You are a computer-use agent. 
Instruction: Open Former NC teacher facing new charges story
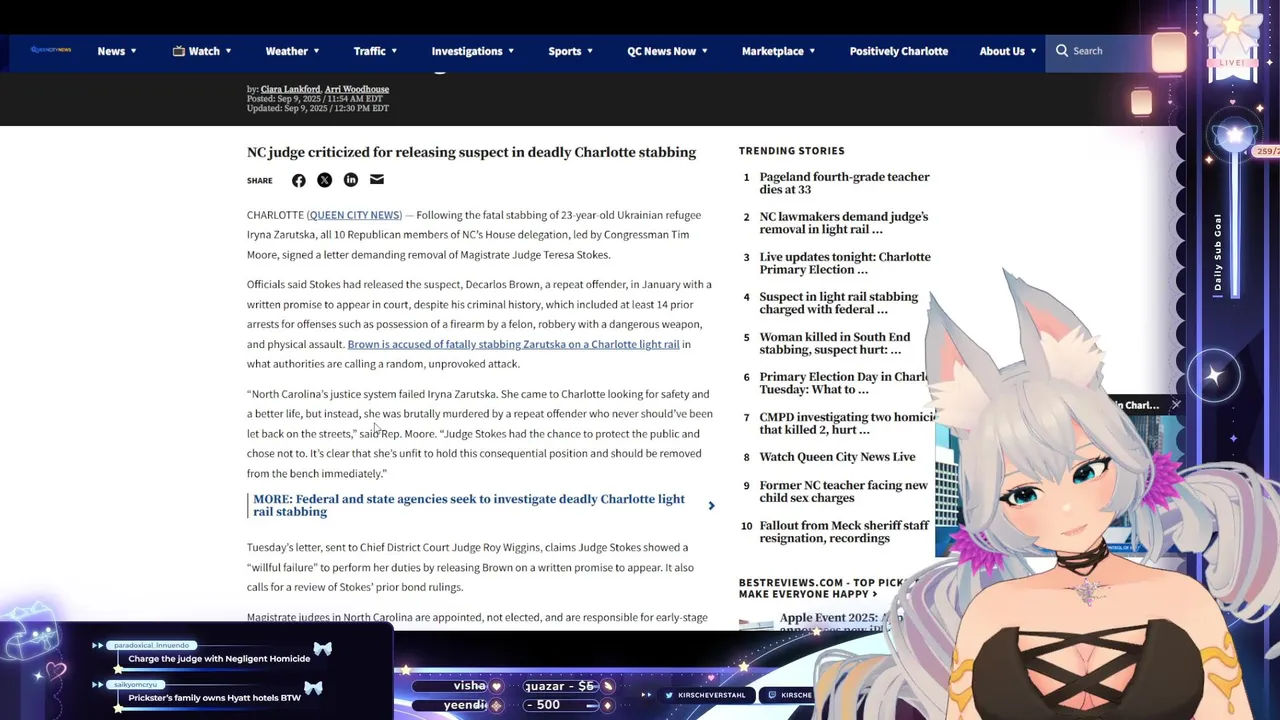click(x=843, y=492)
